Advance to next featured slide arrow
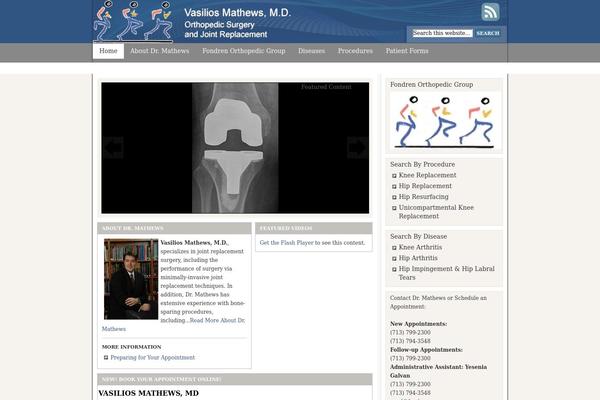This screenshot has height=400, width=600. click(x=357, y=147)
